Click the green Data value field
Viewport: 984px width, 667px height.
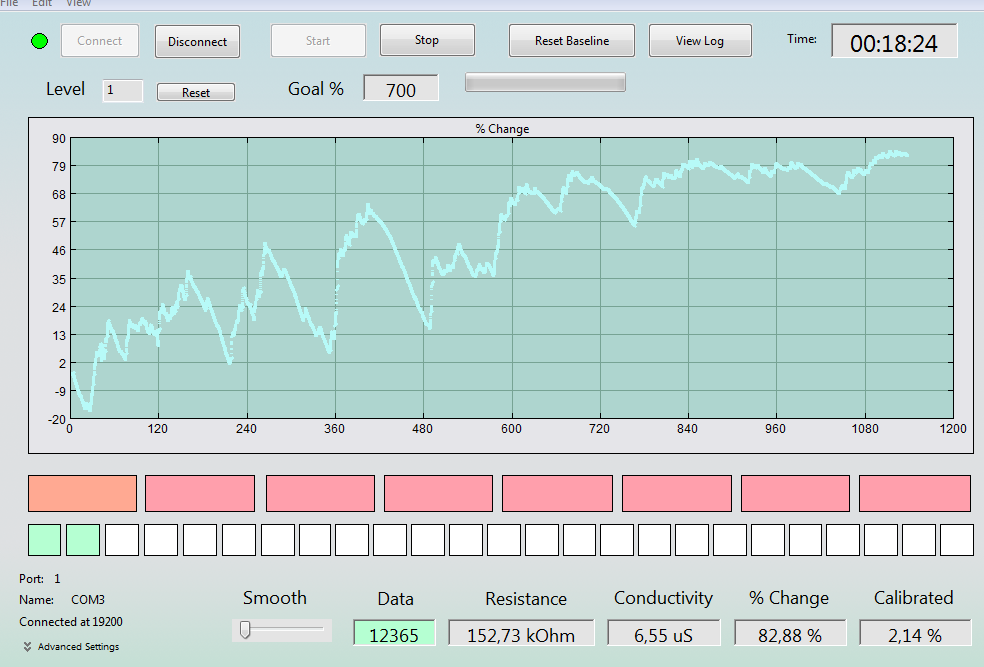[394, 634]
